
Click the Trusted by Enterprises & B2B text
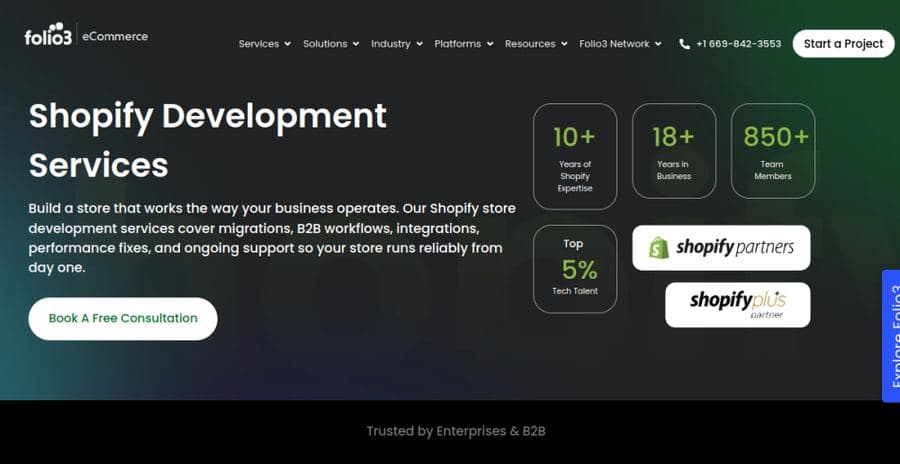coord(456,431)
